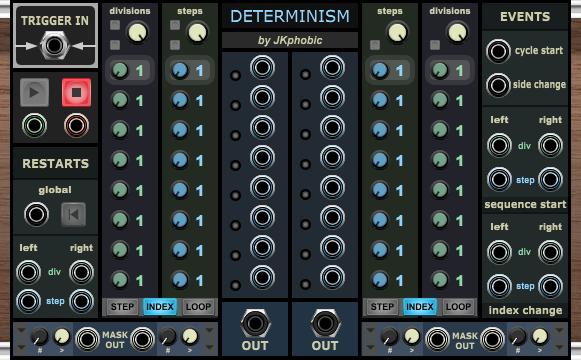Click the play button

34,92
